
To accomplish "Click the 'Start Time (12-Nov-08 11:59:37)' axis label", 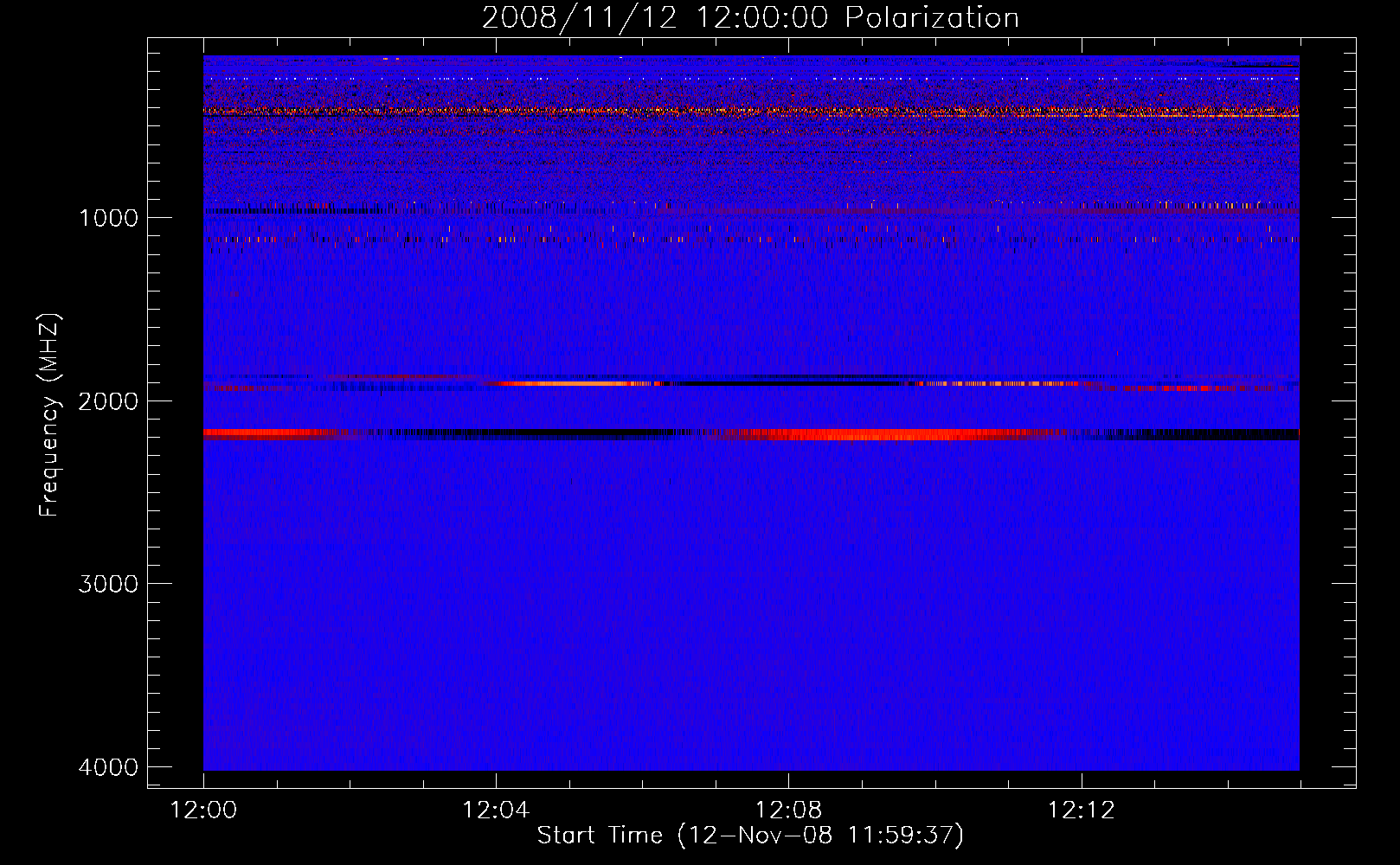I will (750, 836).
